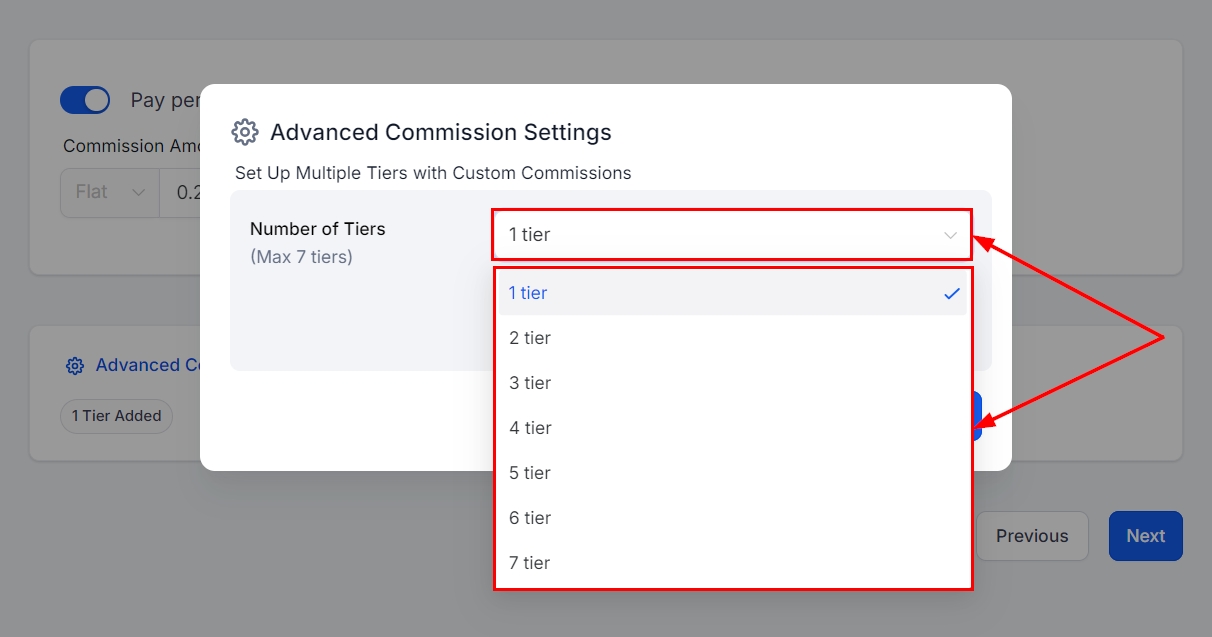This screenshot has width=1212, height=637.
Task: Open the Flat commission type dropdown
Action: [x=110, y=192]
